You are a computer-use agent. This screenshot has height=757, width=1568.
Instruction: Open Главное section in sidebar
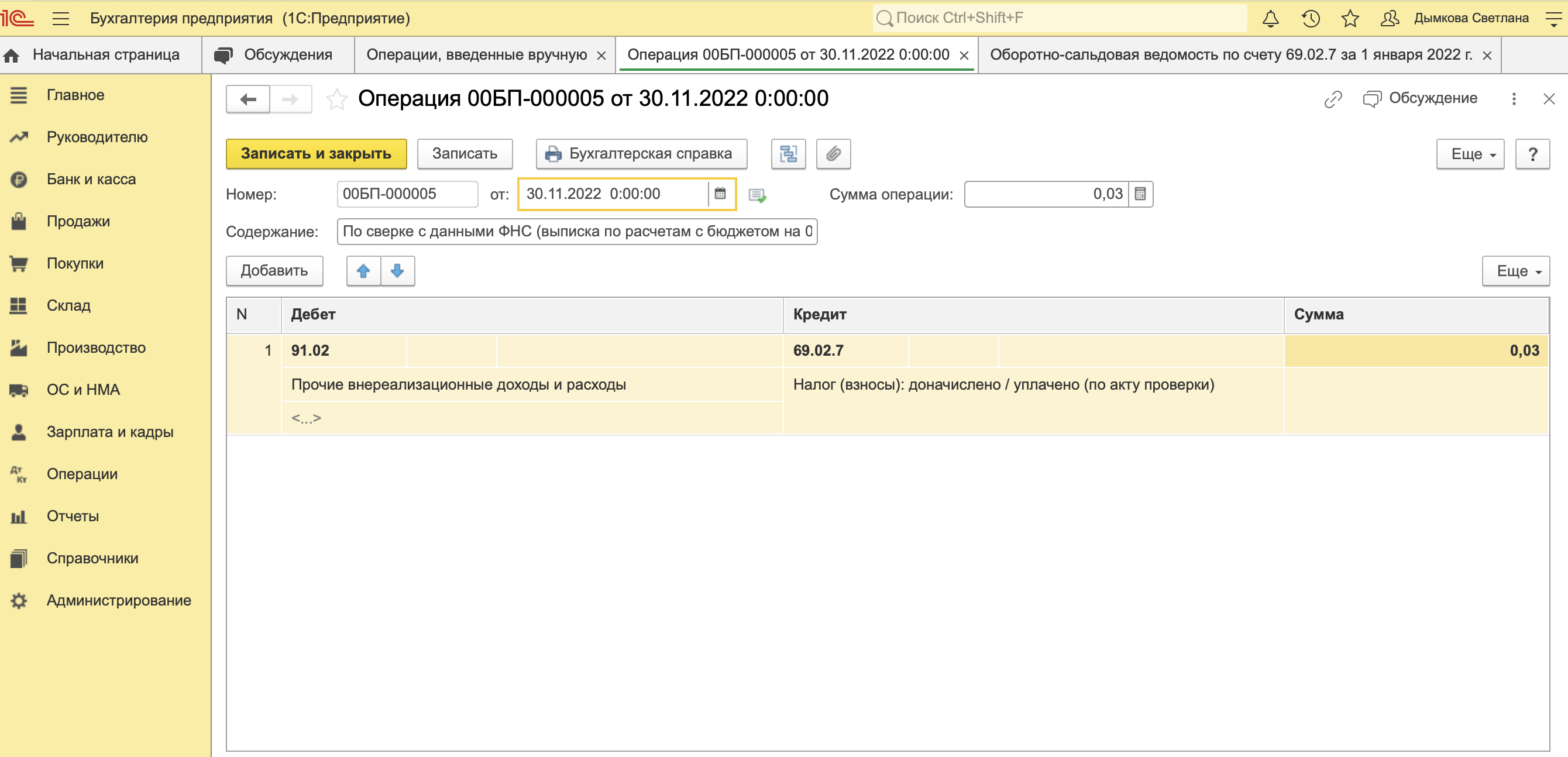(105, 95)
